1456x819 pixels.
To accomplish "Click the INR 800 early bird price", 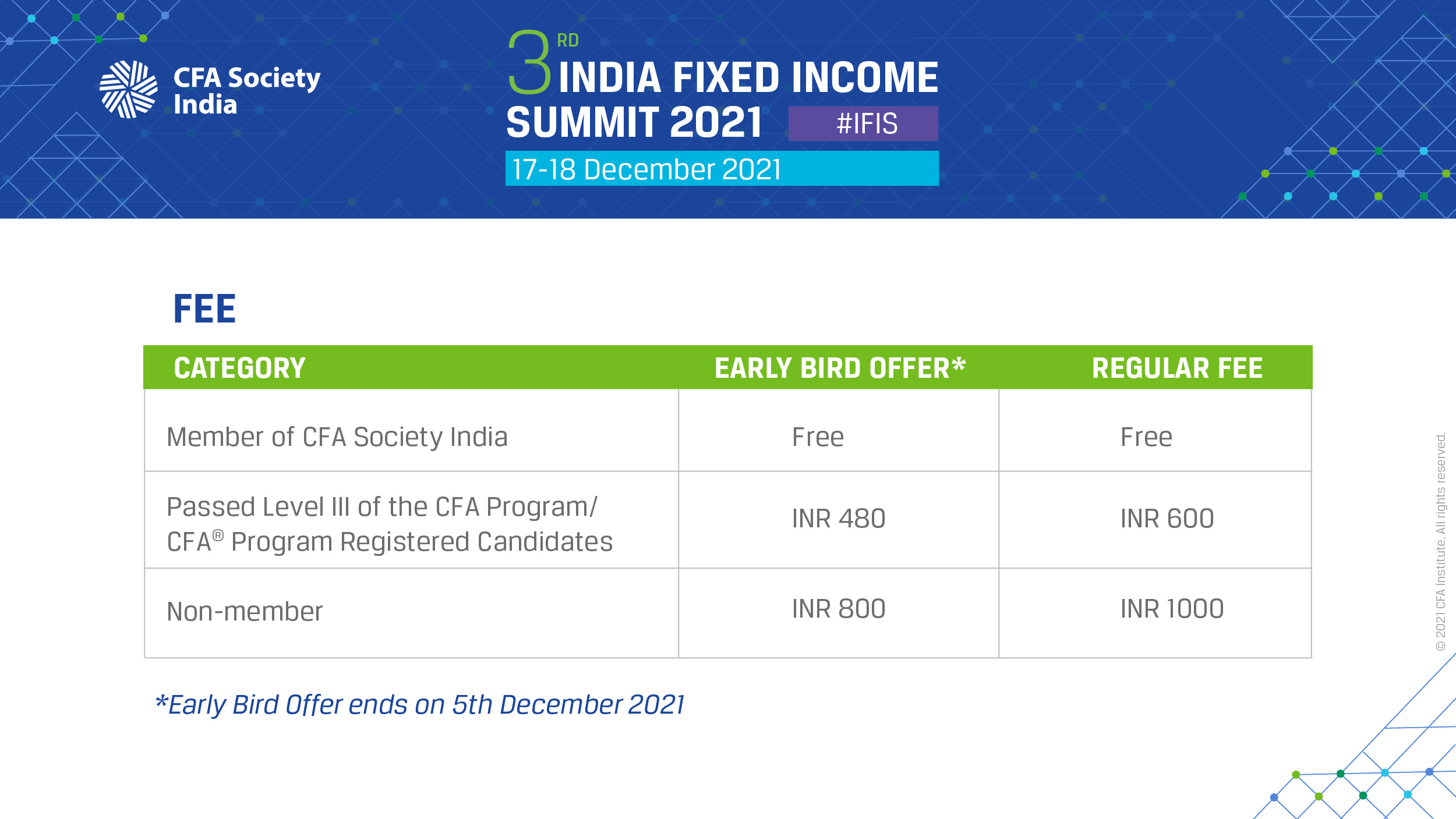I will click(x=838, y=608).
